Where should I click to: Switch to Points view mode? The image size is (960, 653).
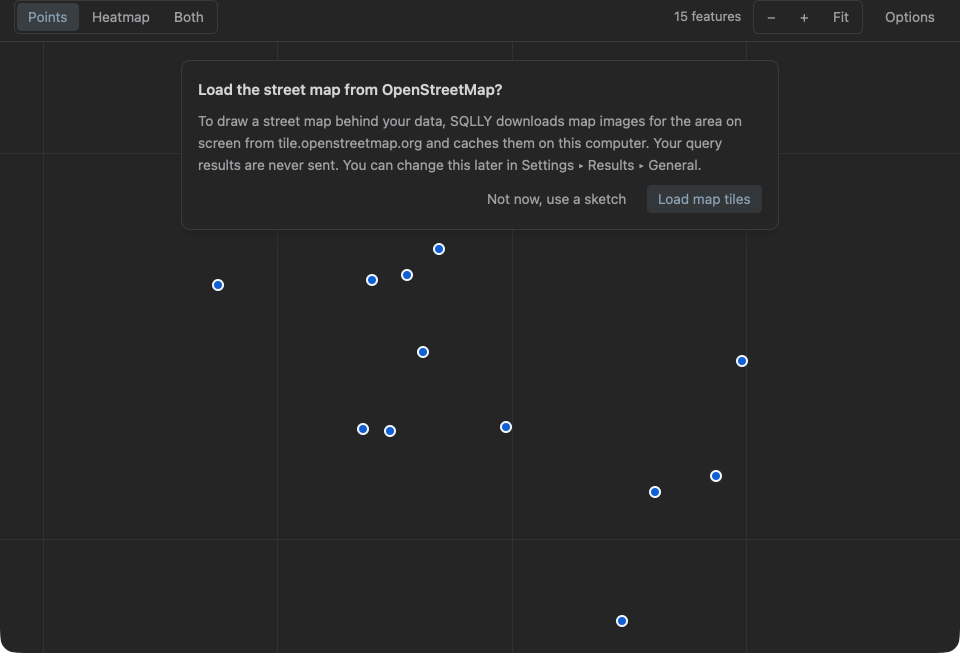coord(48,17)
